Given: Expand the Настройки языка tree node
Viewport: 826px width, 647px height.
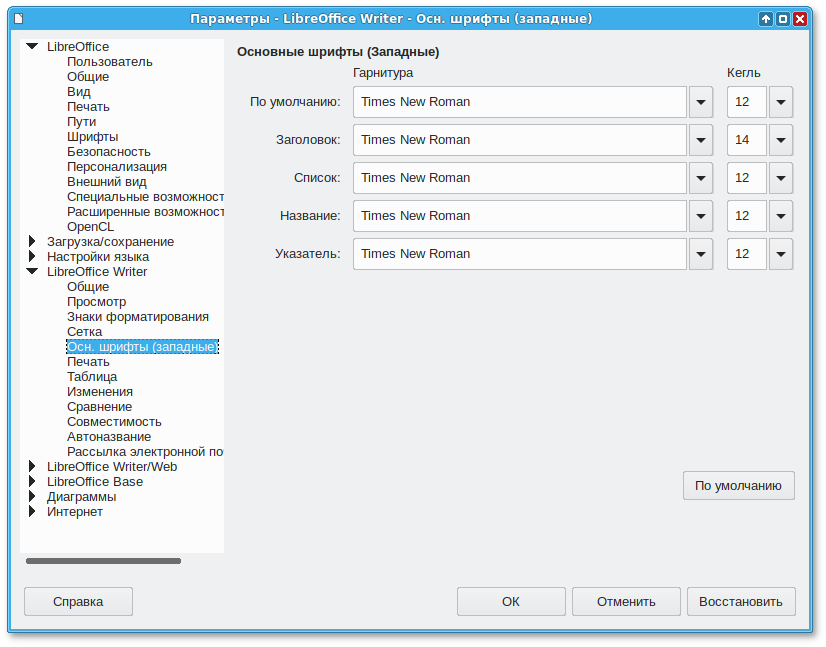Looking at the screenshot, I should point(32,257).
